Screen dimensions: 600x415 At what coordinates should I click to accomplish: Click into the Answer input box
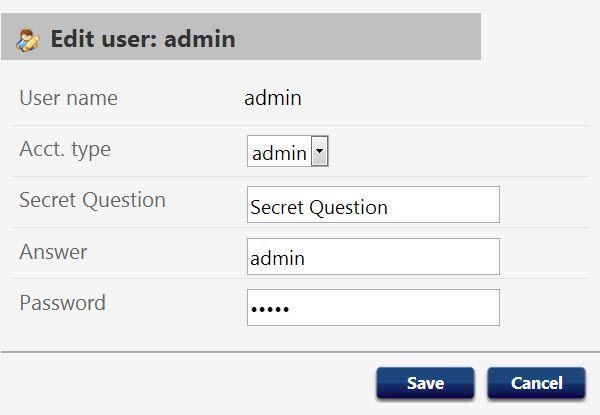click(x=373, y=256)
